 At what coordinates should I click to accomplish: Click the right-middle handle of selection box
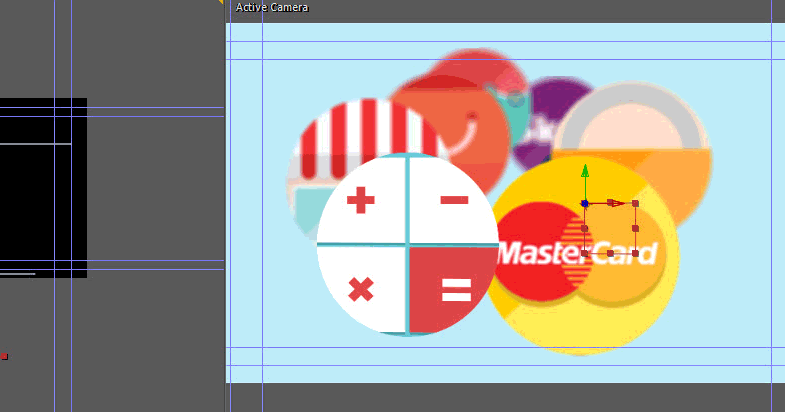[635, 229]
